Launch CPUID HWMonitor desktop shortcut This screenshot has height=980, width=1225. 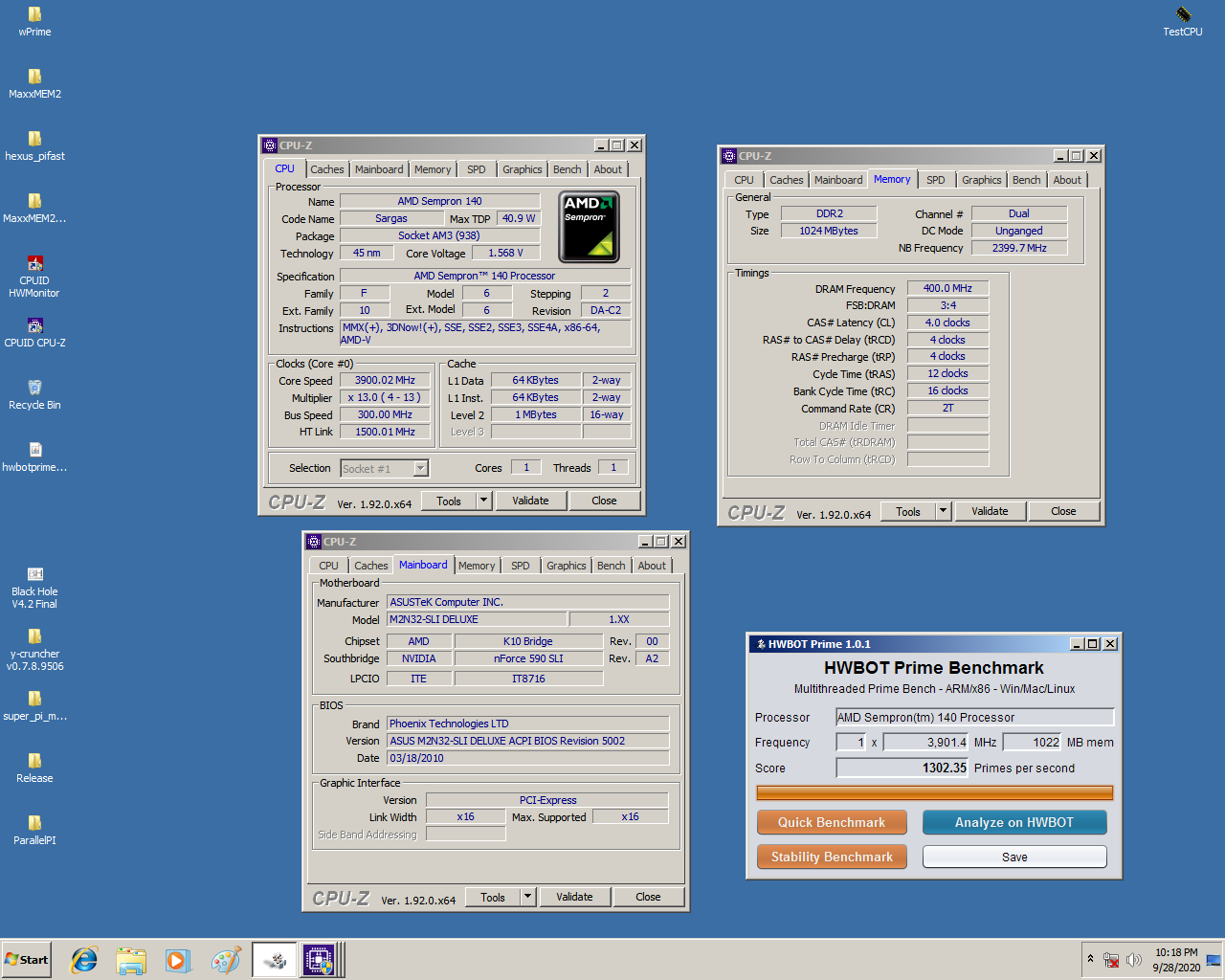[x=34, y=276]
